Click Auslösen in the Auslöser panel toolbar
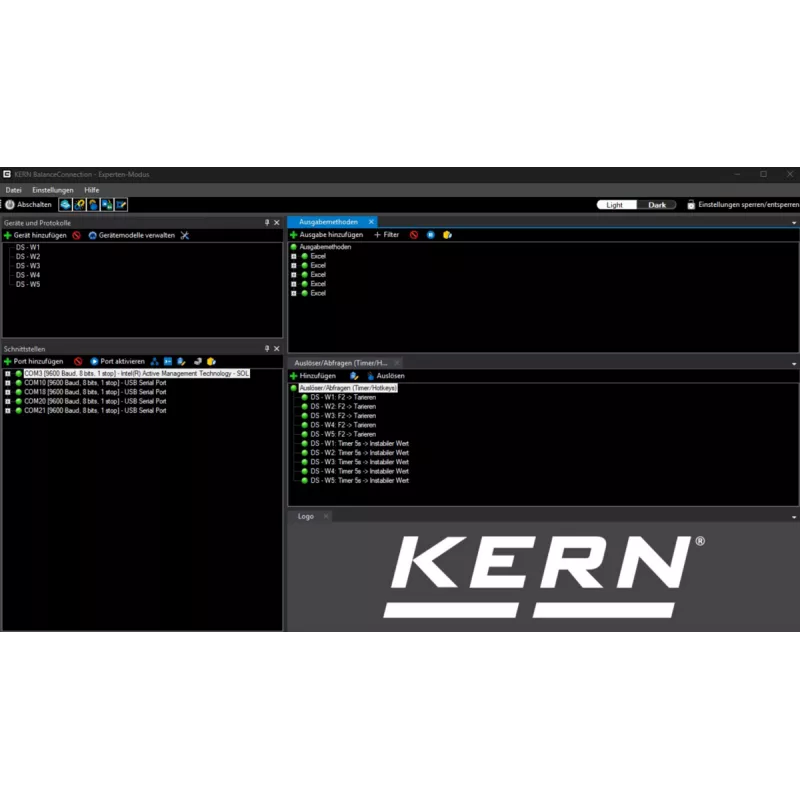Screen dimensions: 800x800 pyautogui.click(x=390, y=375)
